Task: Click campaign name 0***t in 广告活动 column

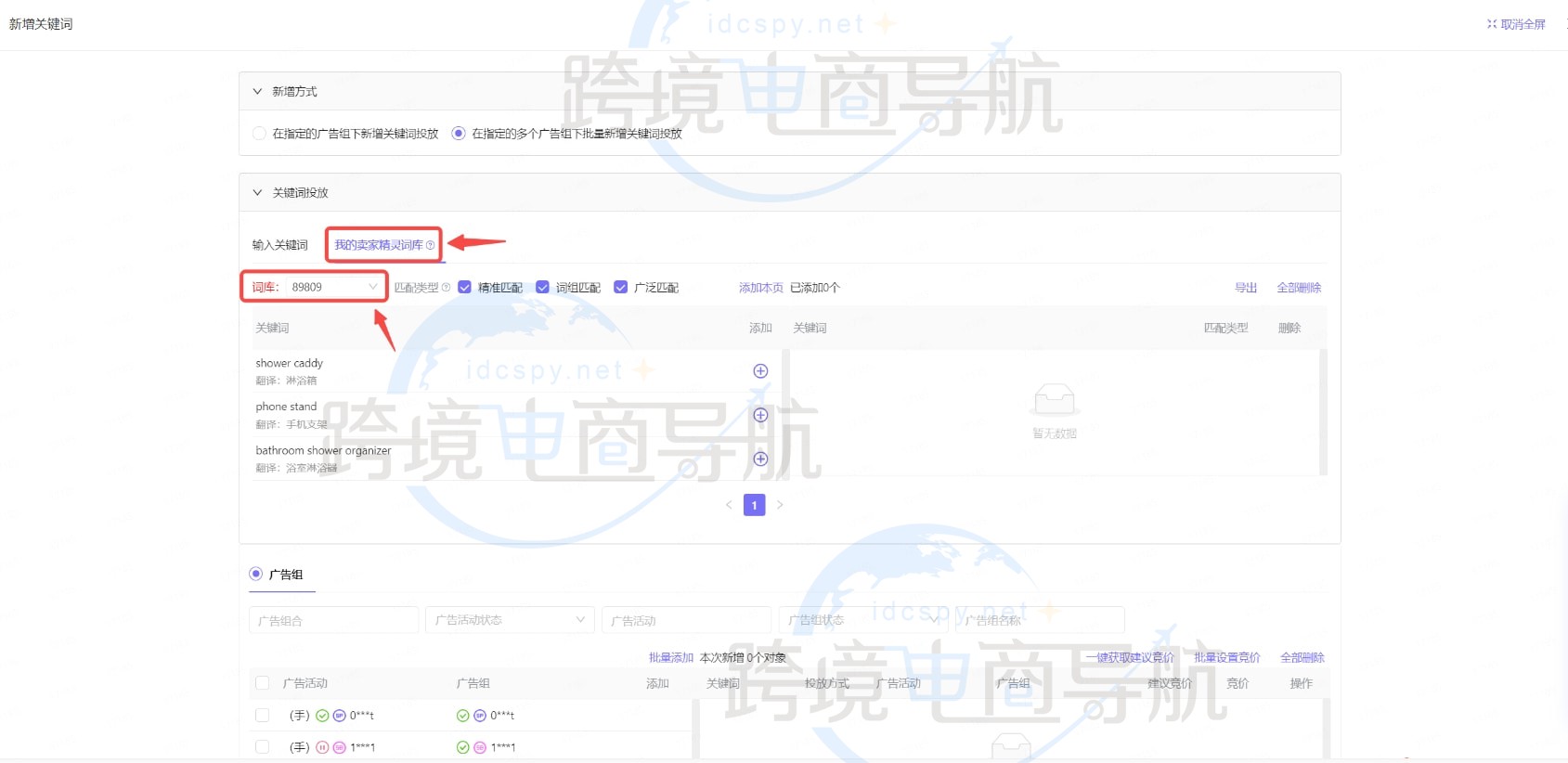Action: tap(362, 716)
